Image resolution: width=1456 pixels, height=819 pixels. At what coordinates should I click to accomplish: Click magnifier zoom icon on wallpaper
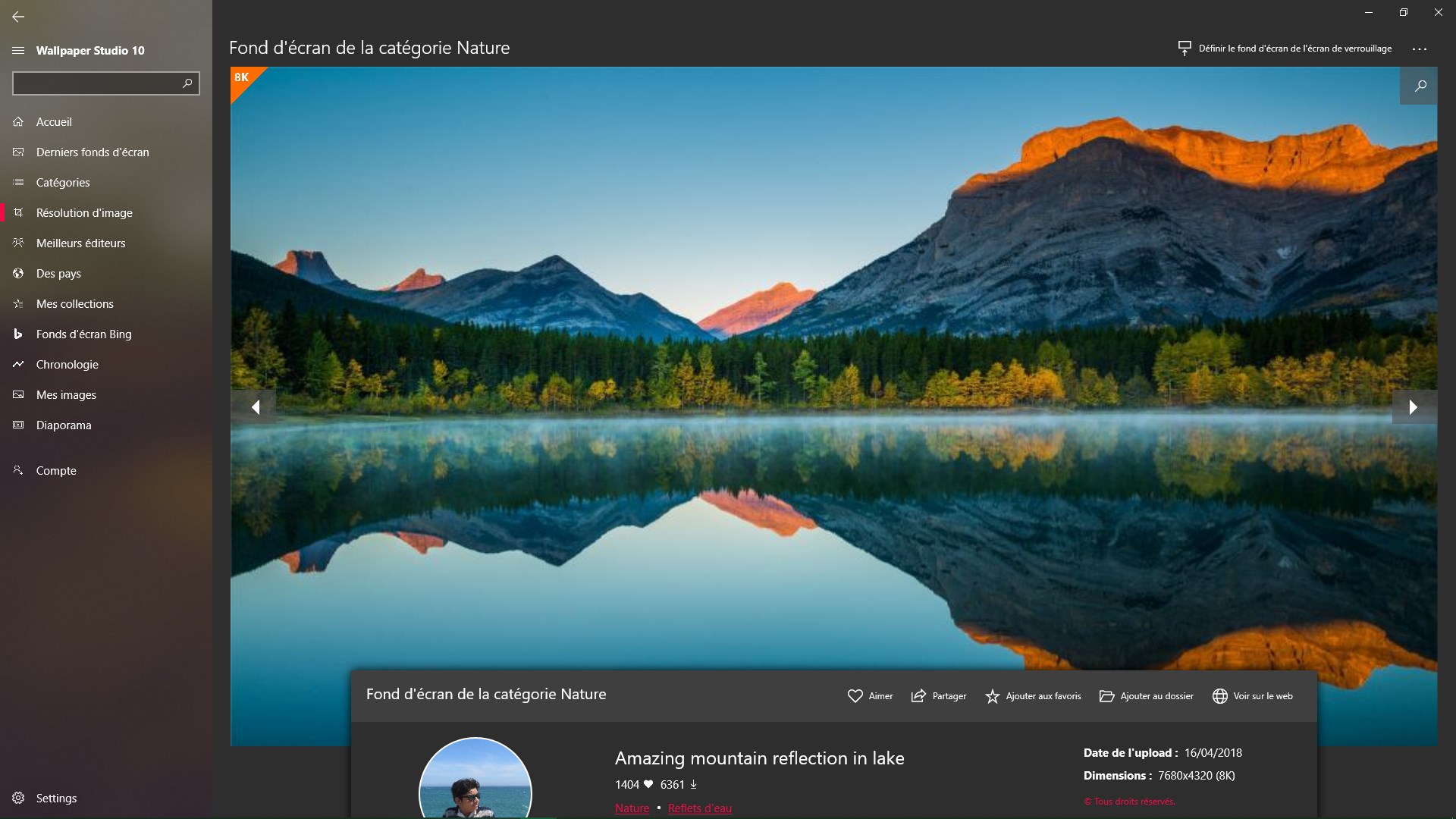coord(1420,86)
